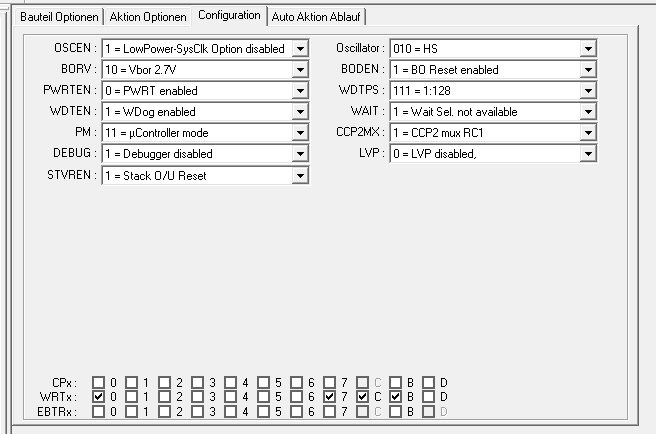
Task: Open the BORV voltage dropdown
Action: pos(300,69)
